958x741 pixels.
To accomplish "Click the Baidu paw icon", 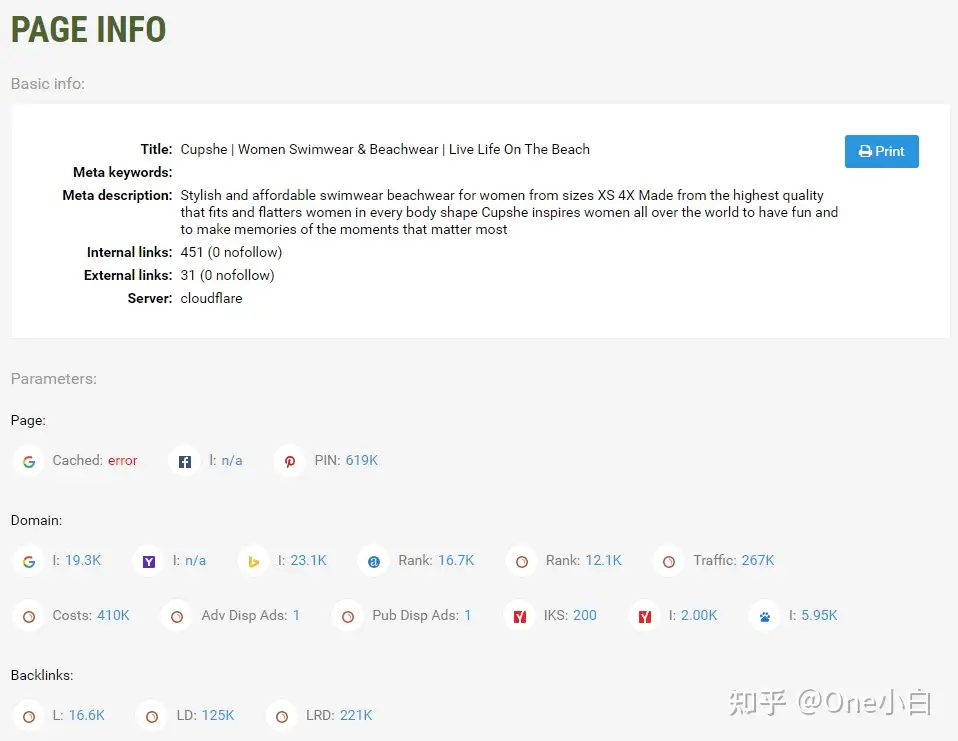I will [765, 616].
